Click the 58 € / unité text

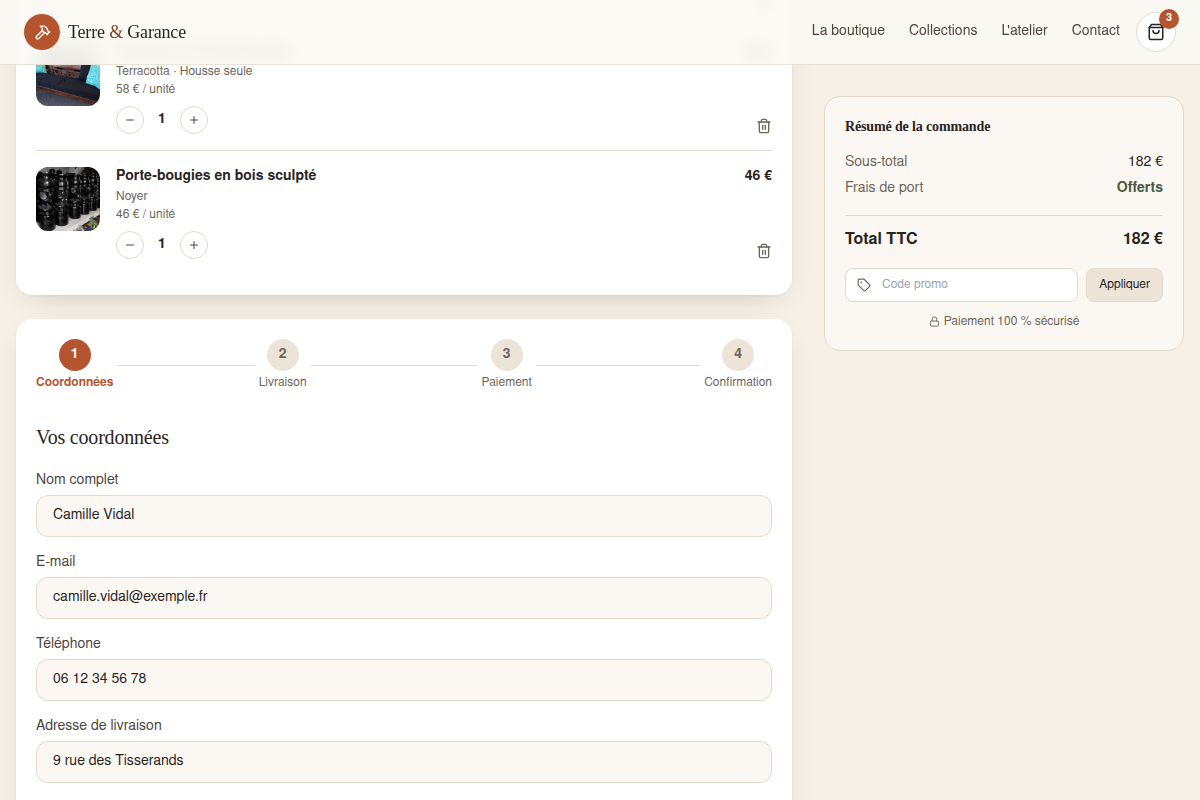point(145,89)
